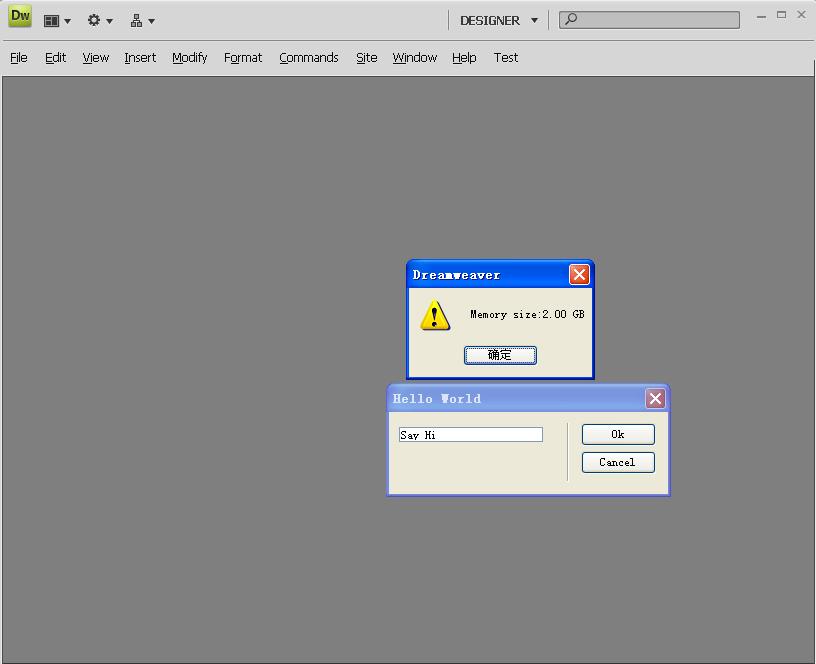Close the Dreamweaver main window
The height and width of the screenshot is (664, 816).
point(801,15)
